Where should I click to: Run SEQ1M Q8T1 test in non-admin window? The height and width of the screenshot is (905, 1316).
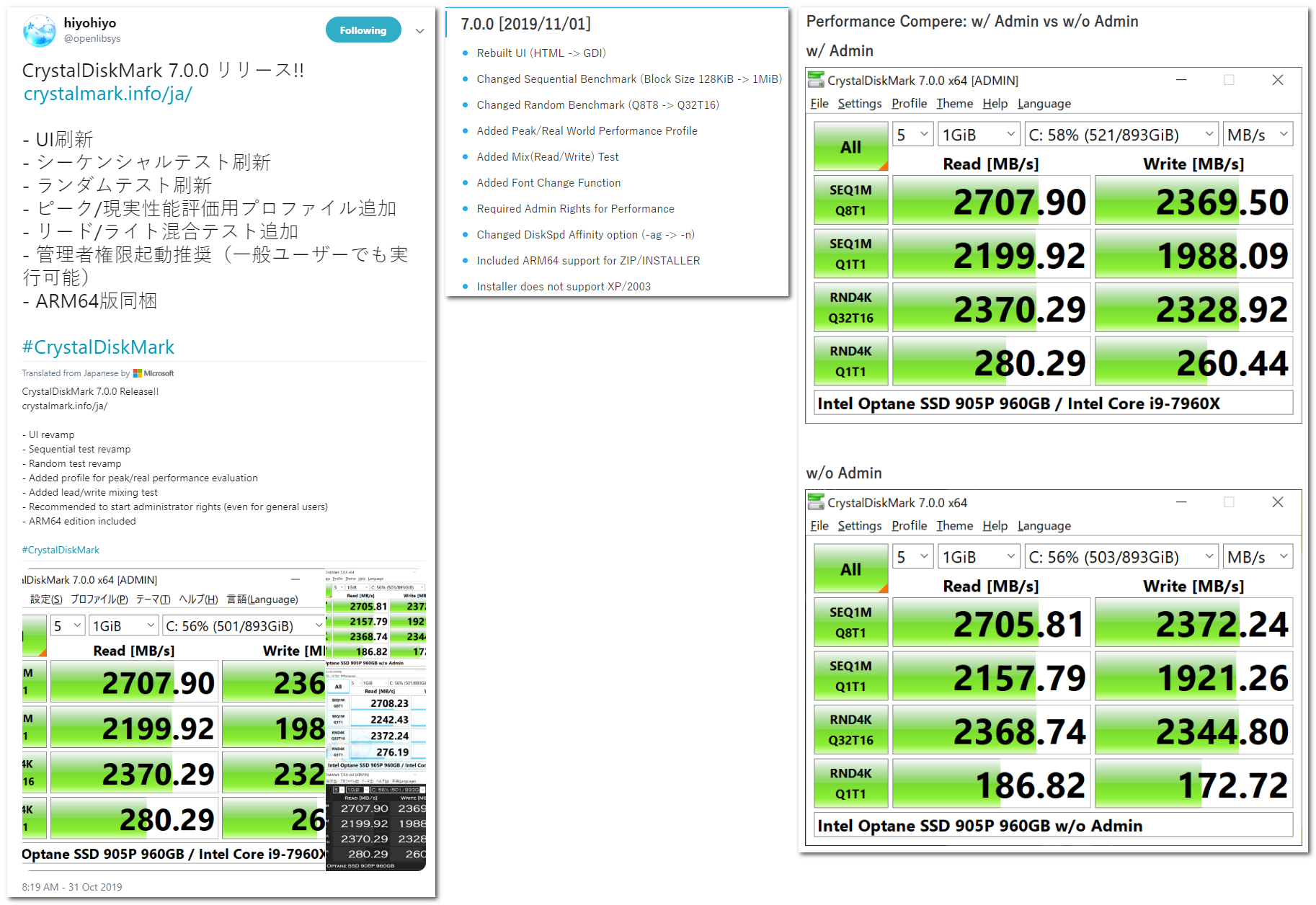click(x=851, y=623)
